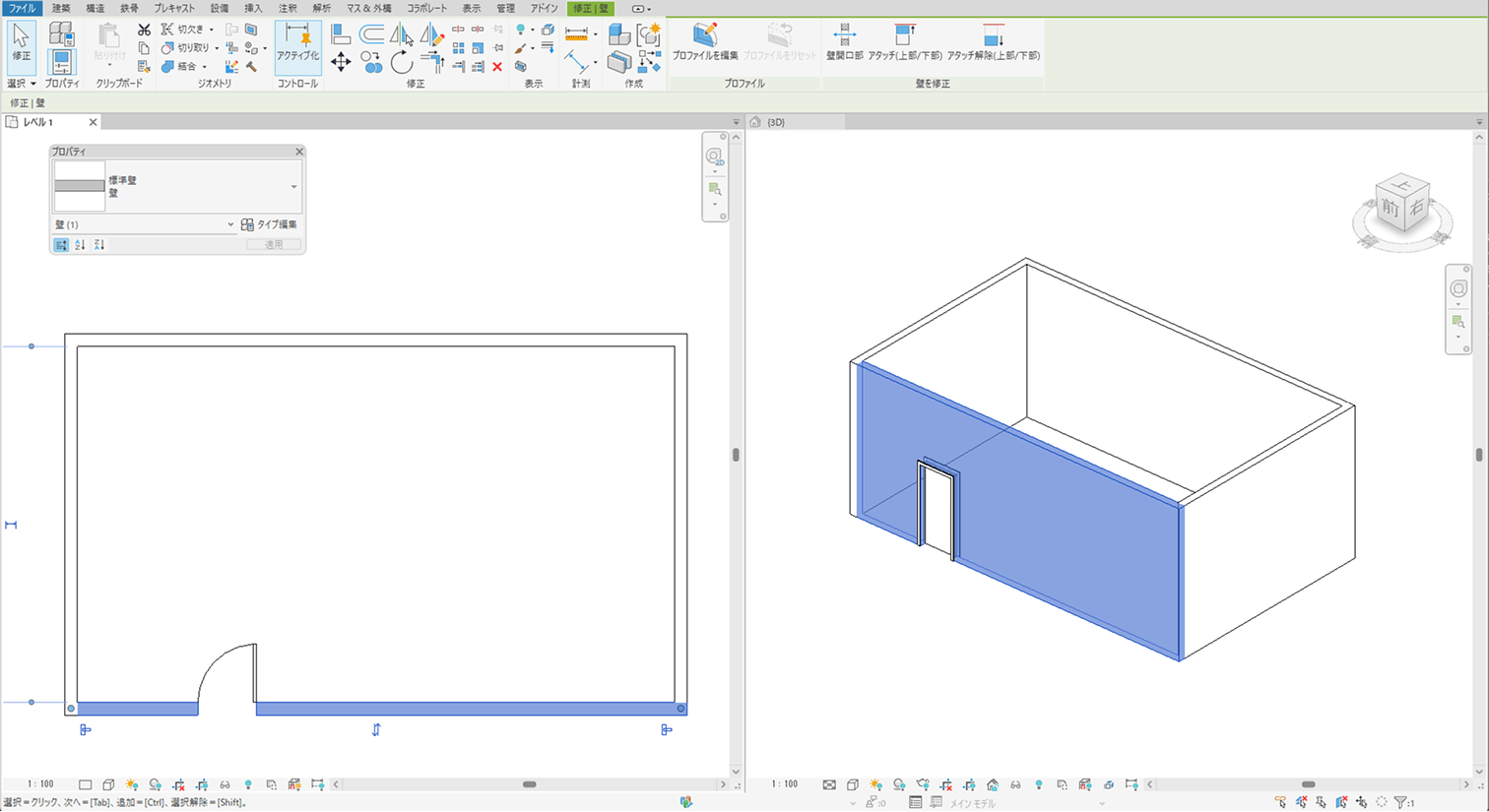Select the Rotate tool in the ribbon
1489x812 pixels.
click(401, 63)
